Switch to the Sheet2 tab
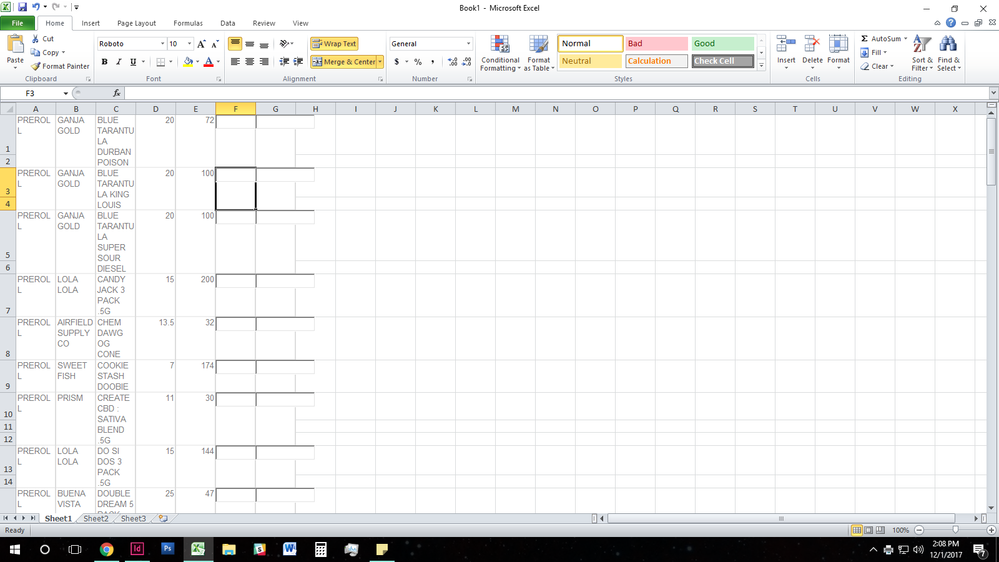999x562 pixels. tap(96, 519)
